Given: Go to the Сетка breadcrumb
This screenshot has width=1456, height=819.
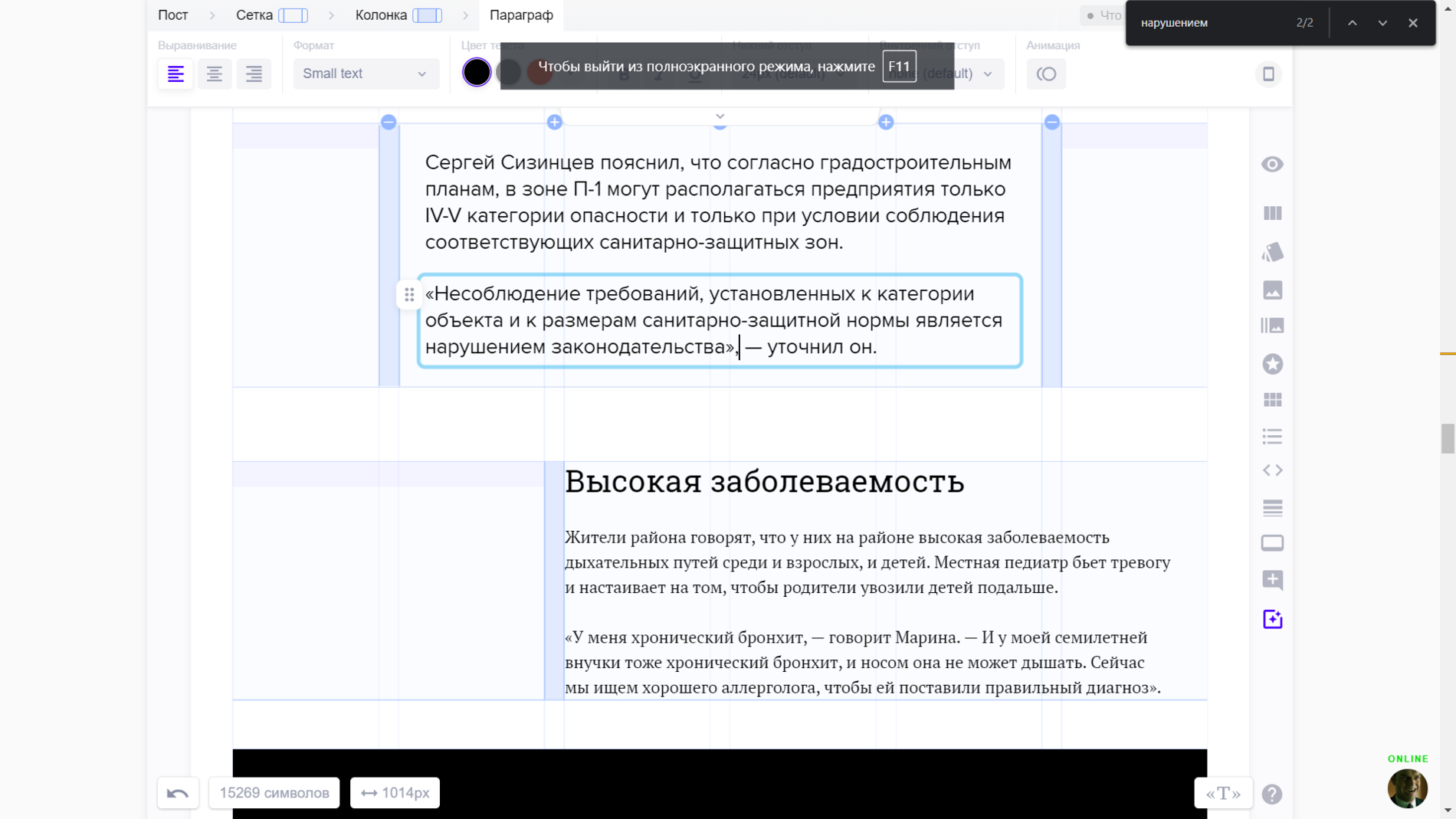Looking at the screenshot, I should 254,15.
